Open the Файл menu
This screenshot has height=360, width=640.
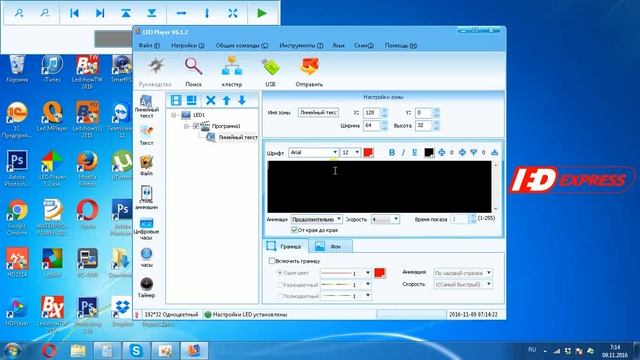[149, 46]
